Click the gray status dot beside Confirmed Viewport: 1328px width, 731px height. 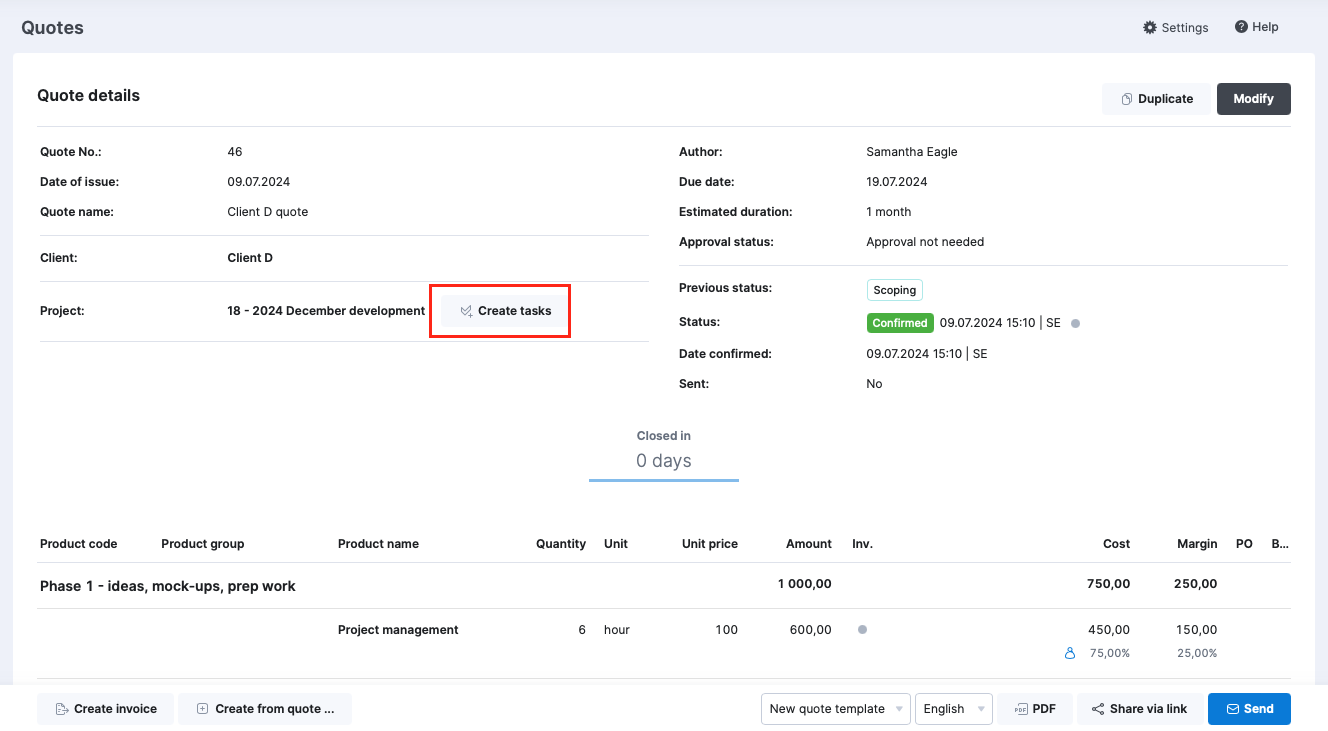1075,322
